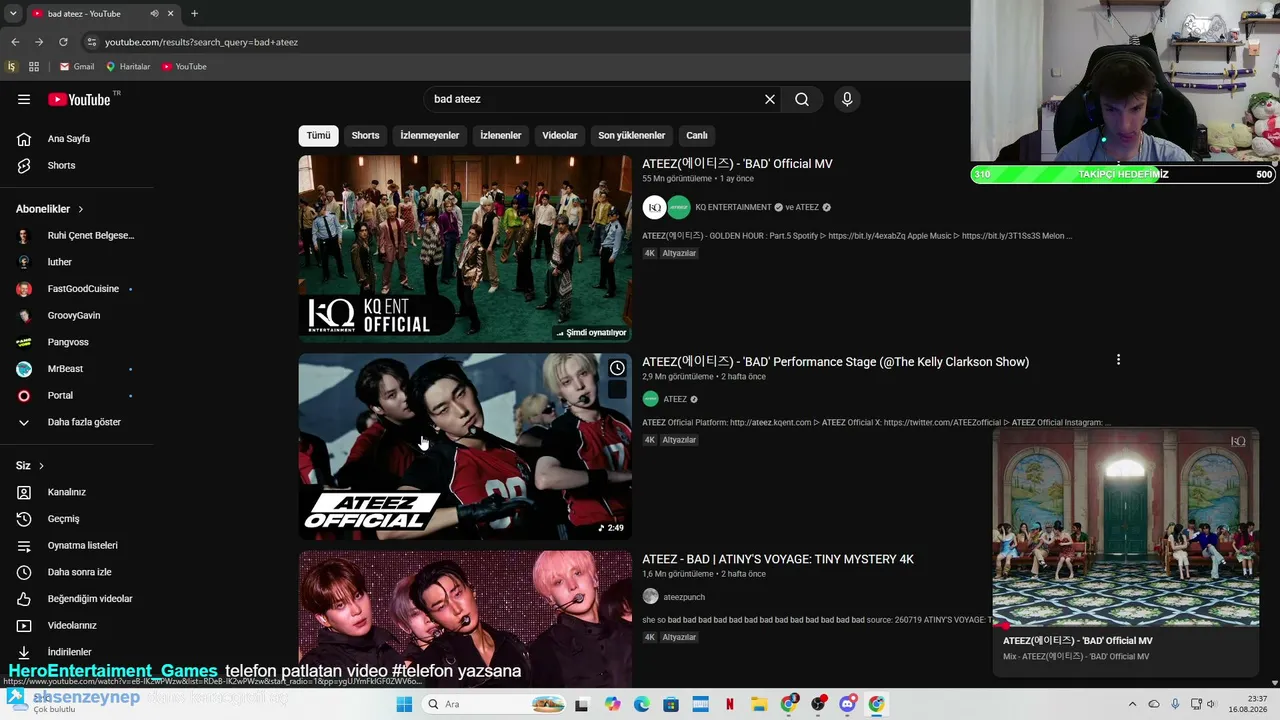Open the Gmail bookmark
The height and width of the screenshot is (720, 1280).
77,67
